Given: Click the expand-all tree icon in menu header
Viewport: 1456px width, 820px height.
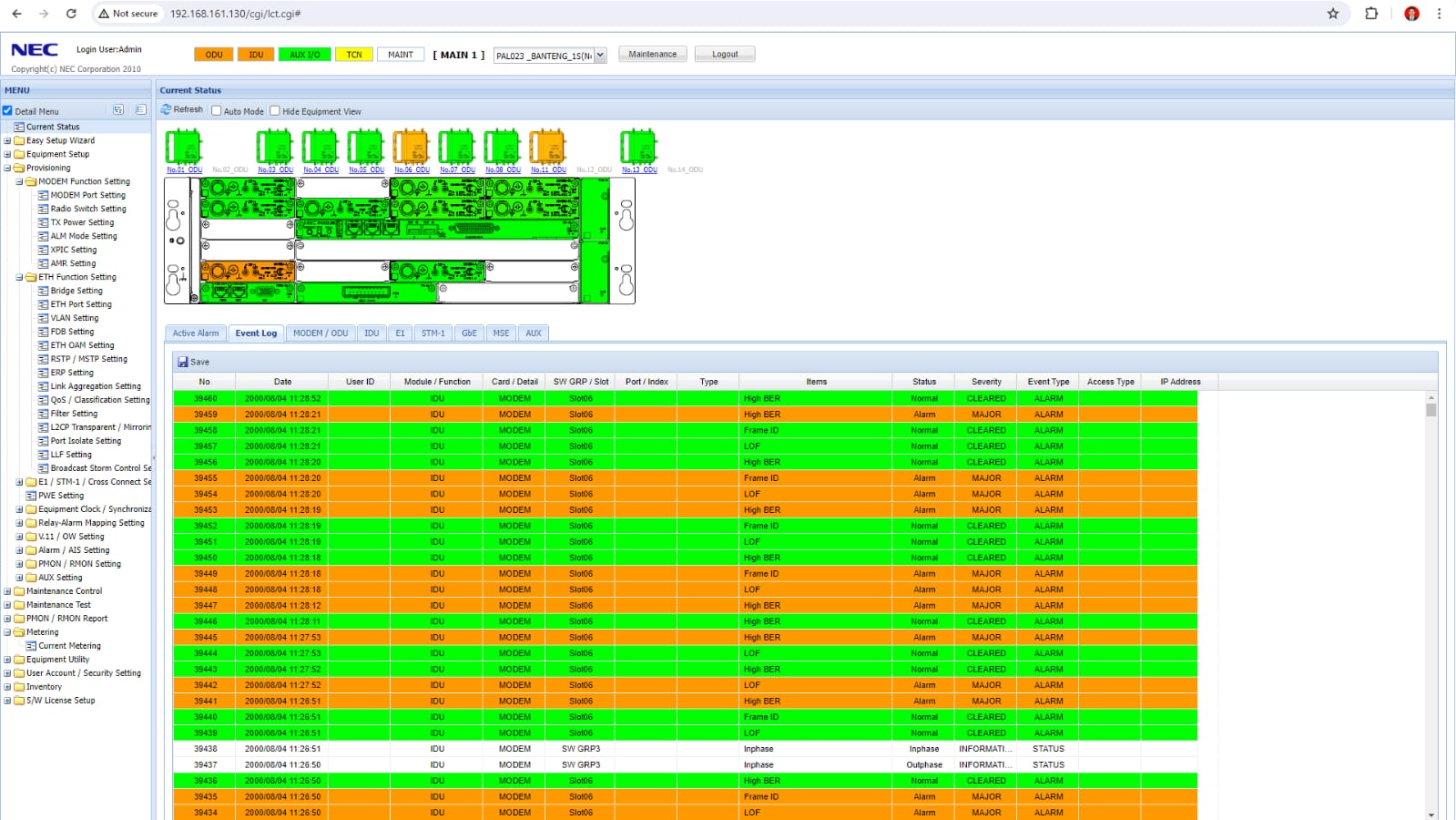Looking at the screenshot, I should click(x=118, y=109).
